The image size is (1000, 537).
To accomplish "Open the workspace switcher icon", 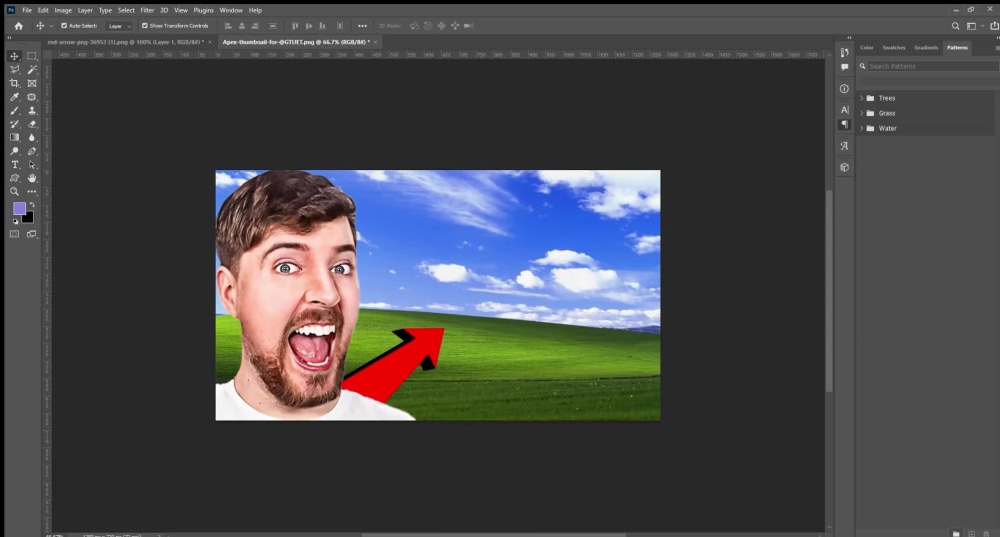I will [971, 26].
